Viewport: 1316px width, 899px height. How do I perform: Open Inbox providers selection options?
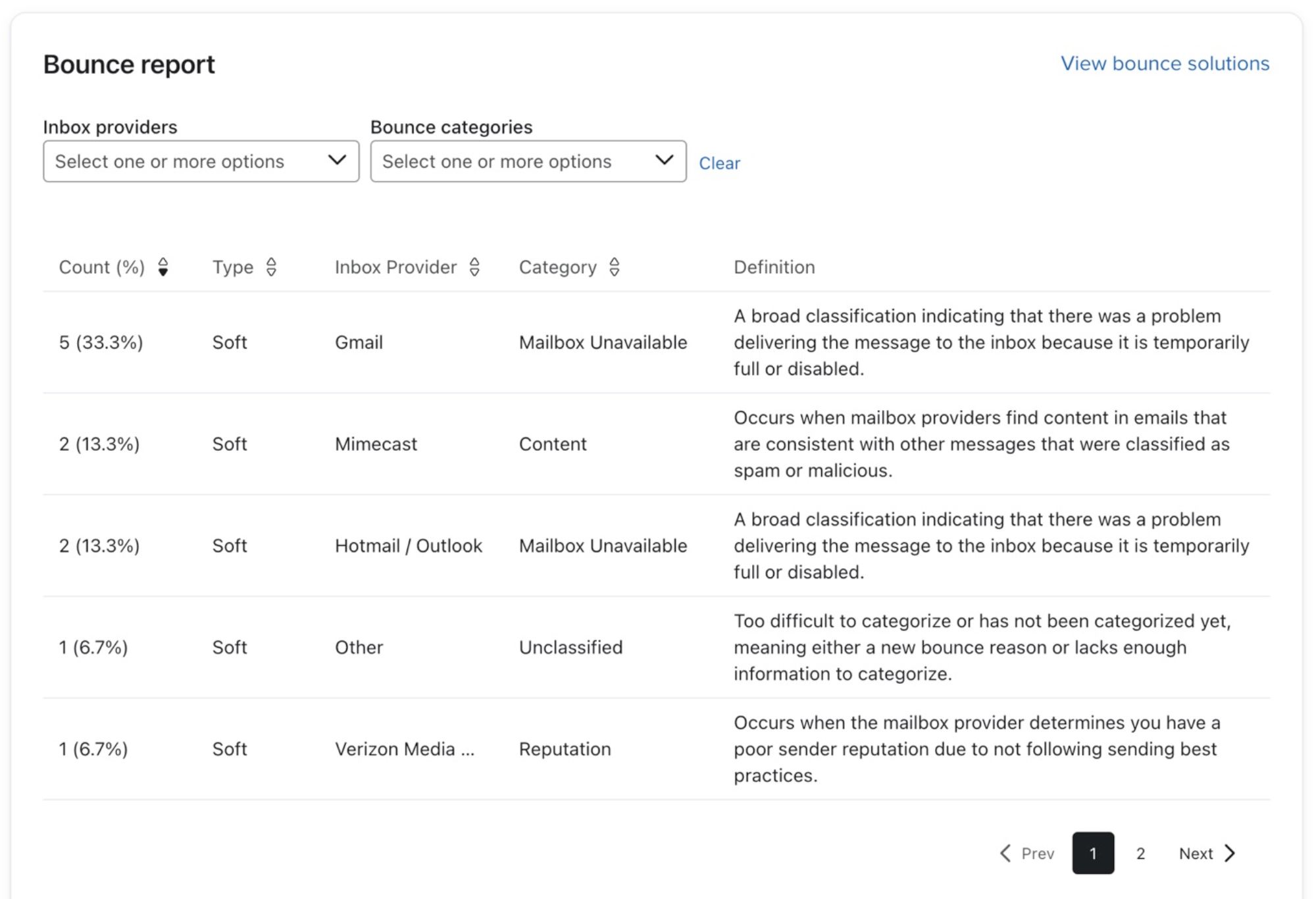(200, 160)
